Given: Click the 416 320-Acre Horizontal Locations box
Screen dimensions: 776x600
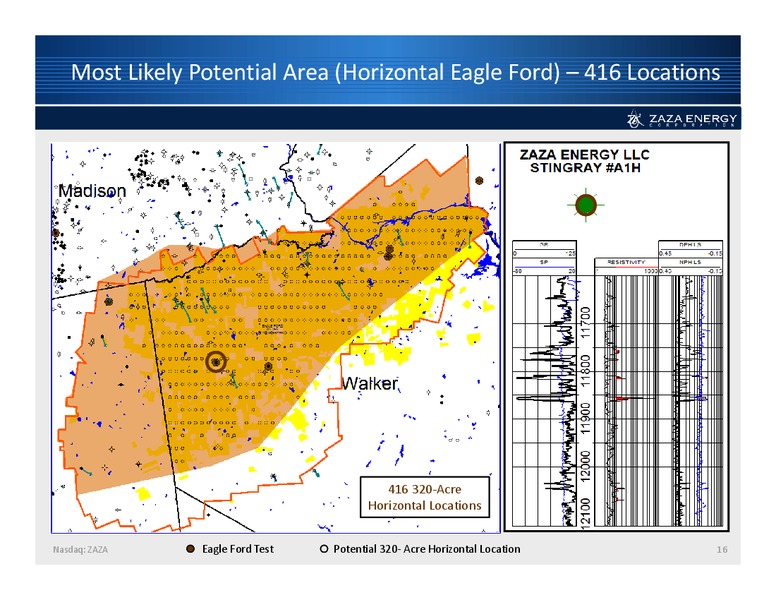Looking at the screenshot, I should pyautogui.click(x=425, y=497).
